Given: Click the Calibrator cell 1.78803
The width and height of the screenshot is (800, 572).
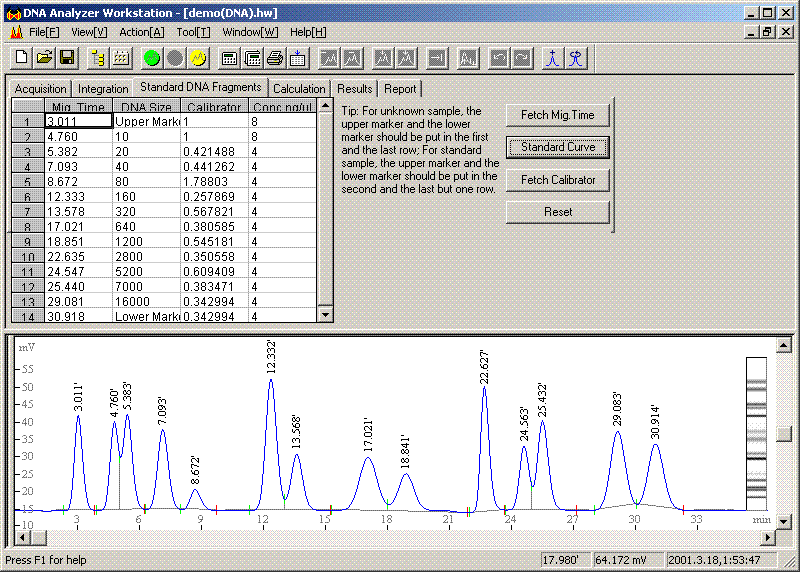Looking at the screenshot, I should (214, 181).
